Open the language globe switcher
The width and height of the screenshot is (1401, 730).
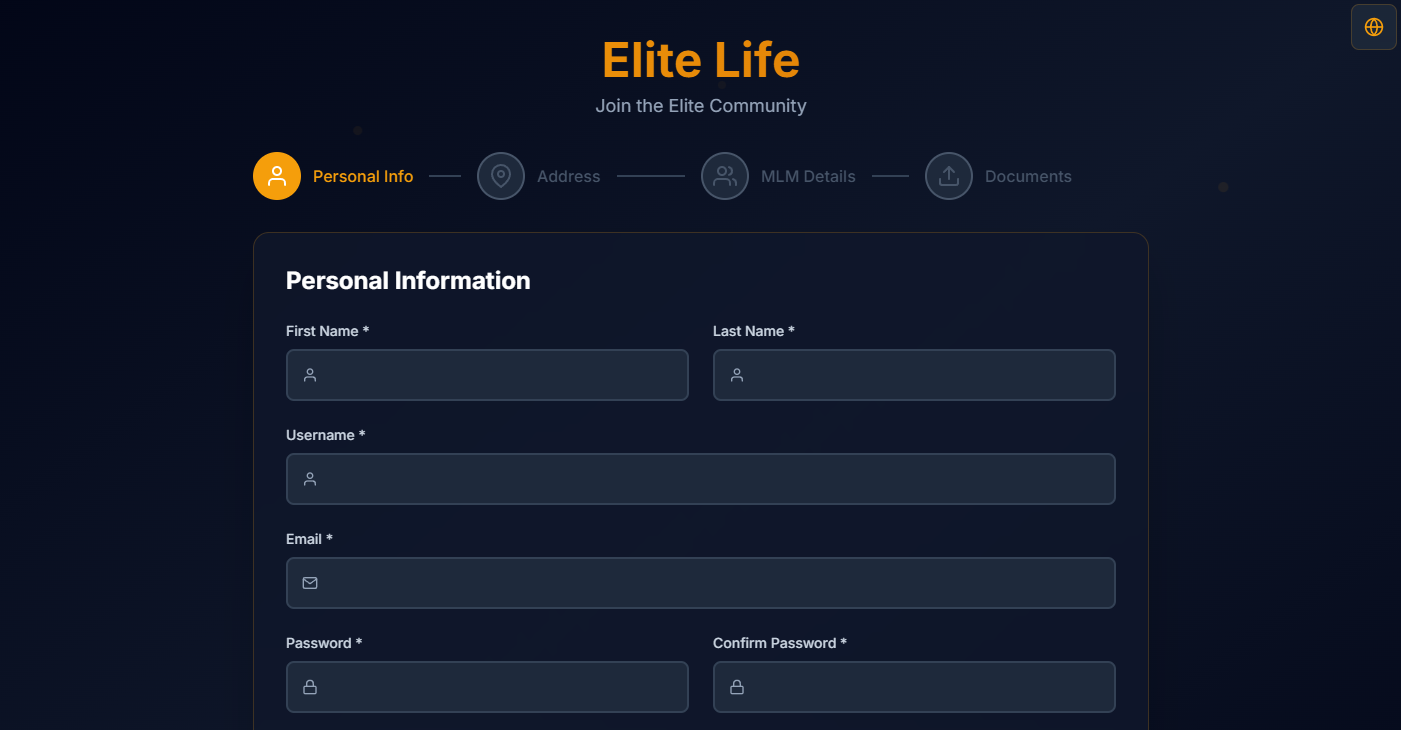click(1373, 27)
